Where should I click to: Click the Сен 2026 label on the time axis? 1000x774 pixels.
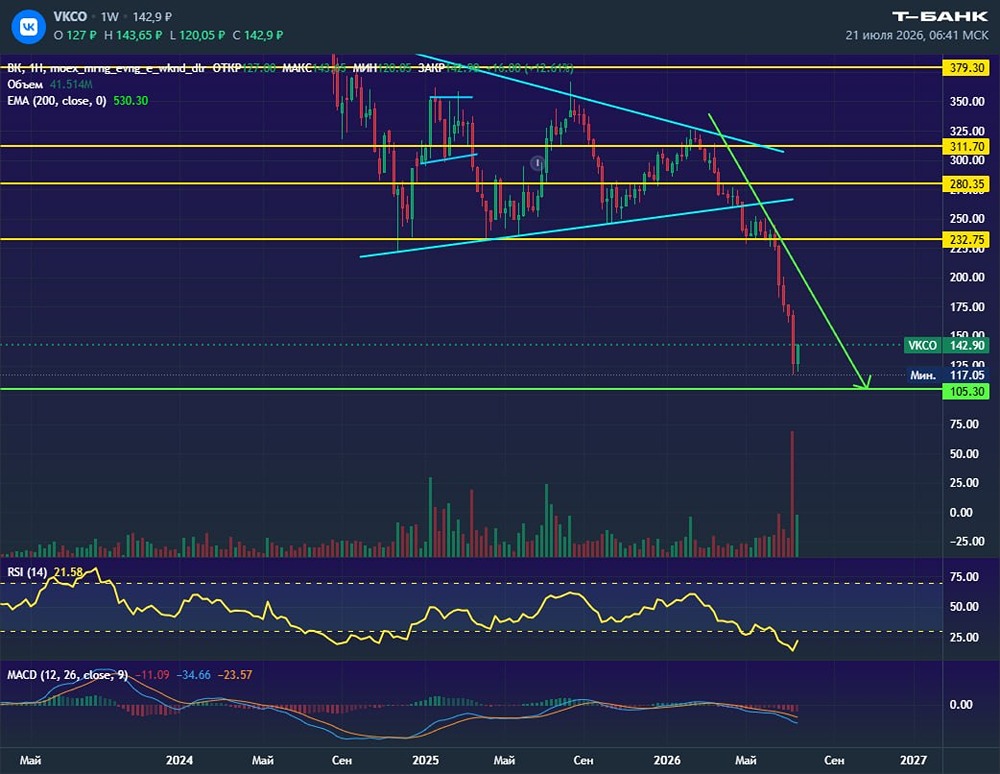[834, 760]
